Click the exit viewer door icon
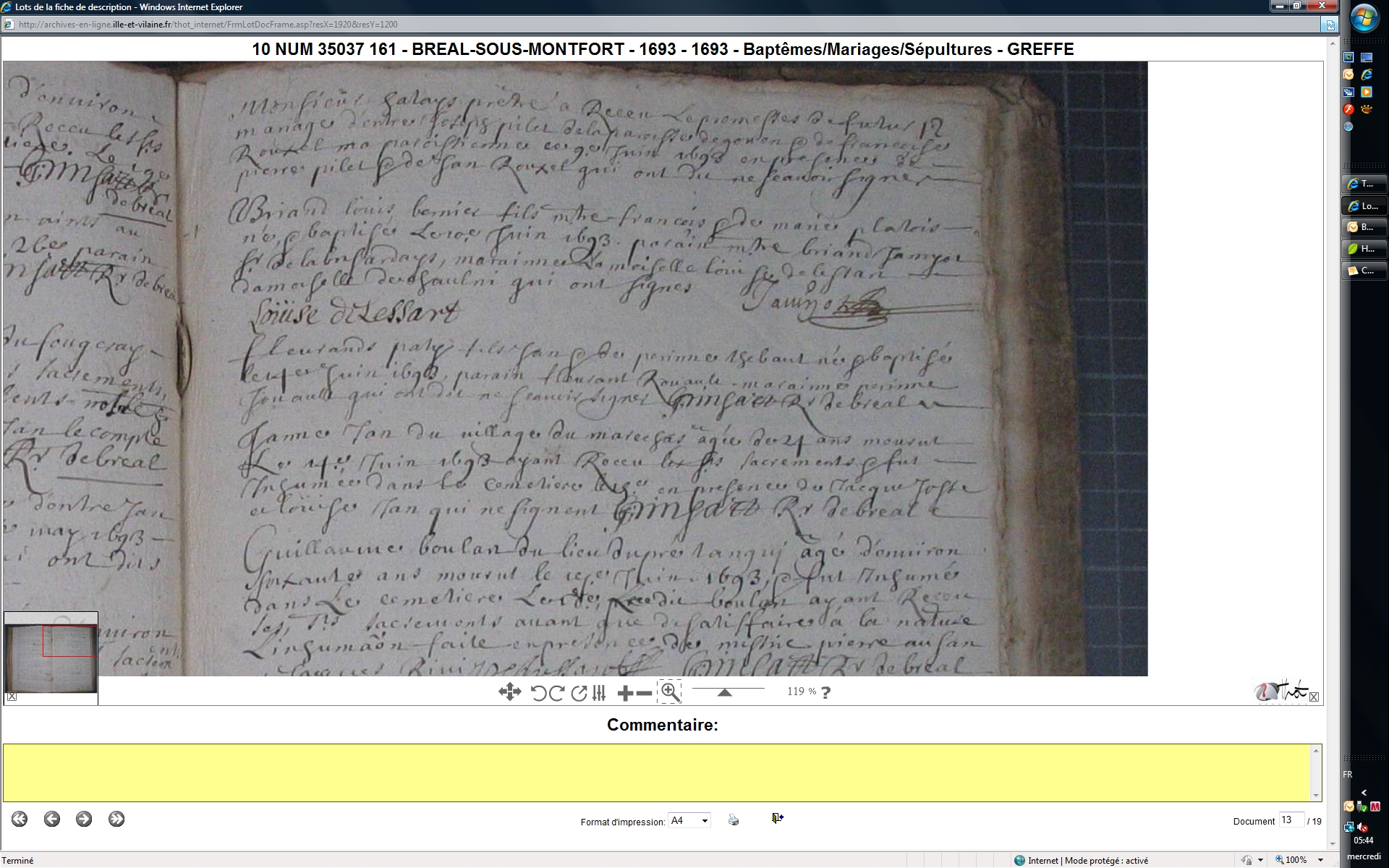The width and height of the screenshot is (1389, 868). pos(777,818)
